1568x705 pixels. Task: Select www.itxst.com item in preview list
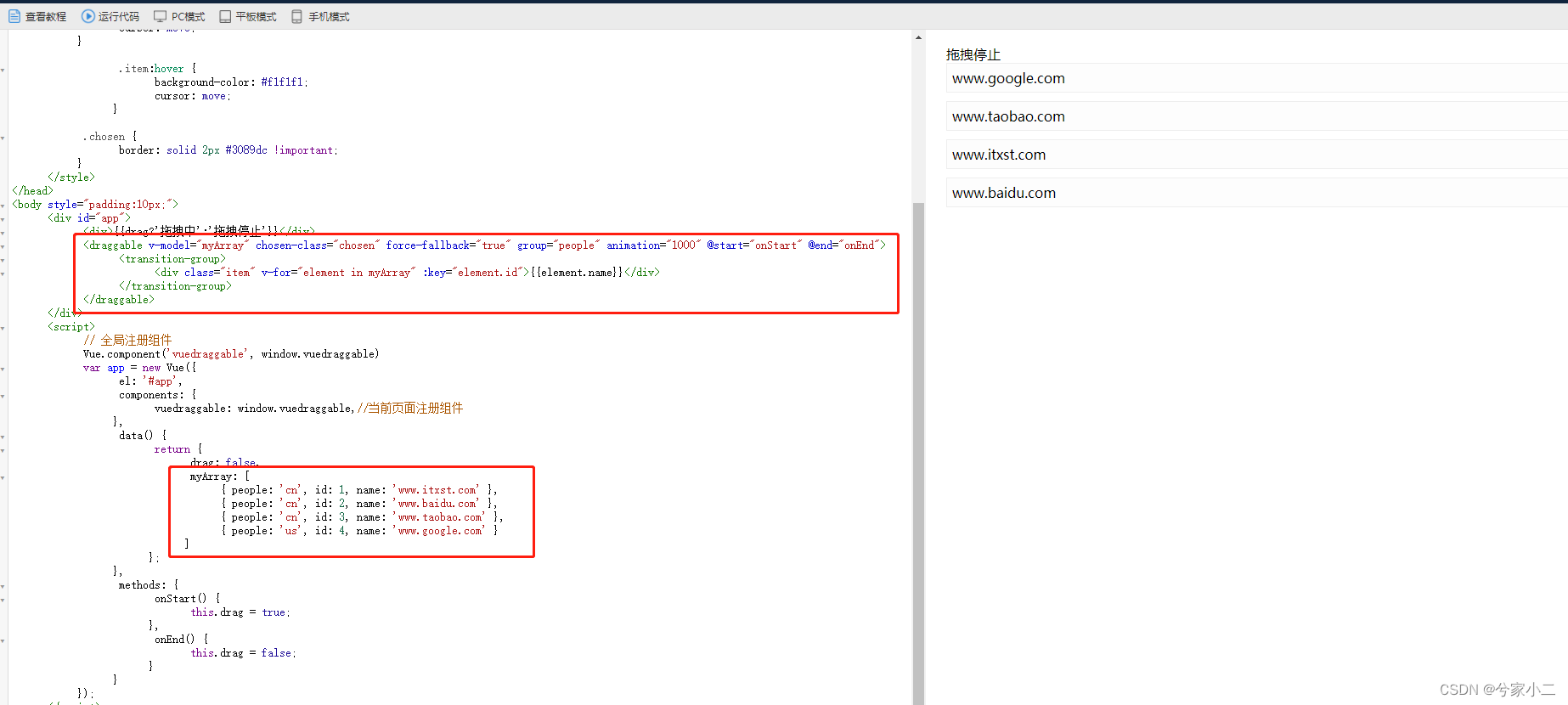[1256, 155]
